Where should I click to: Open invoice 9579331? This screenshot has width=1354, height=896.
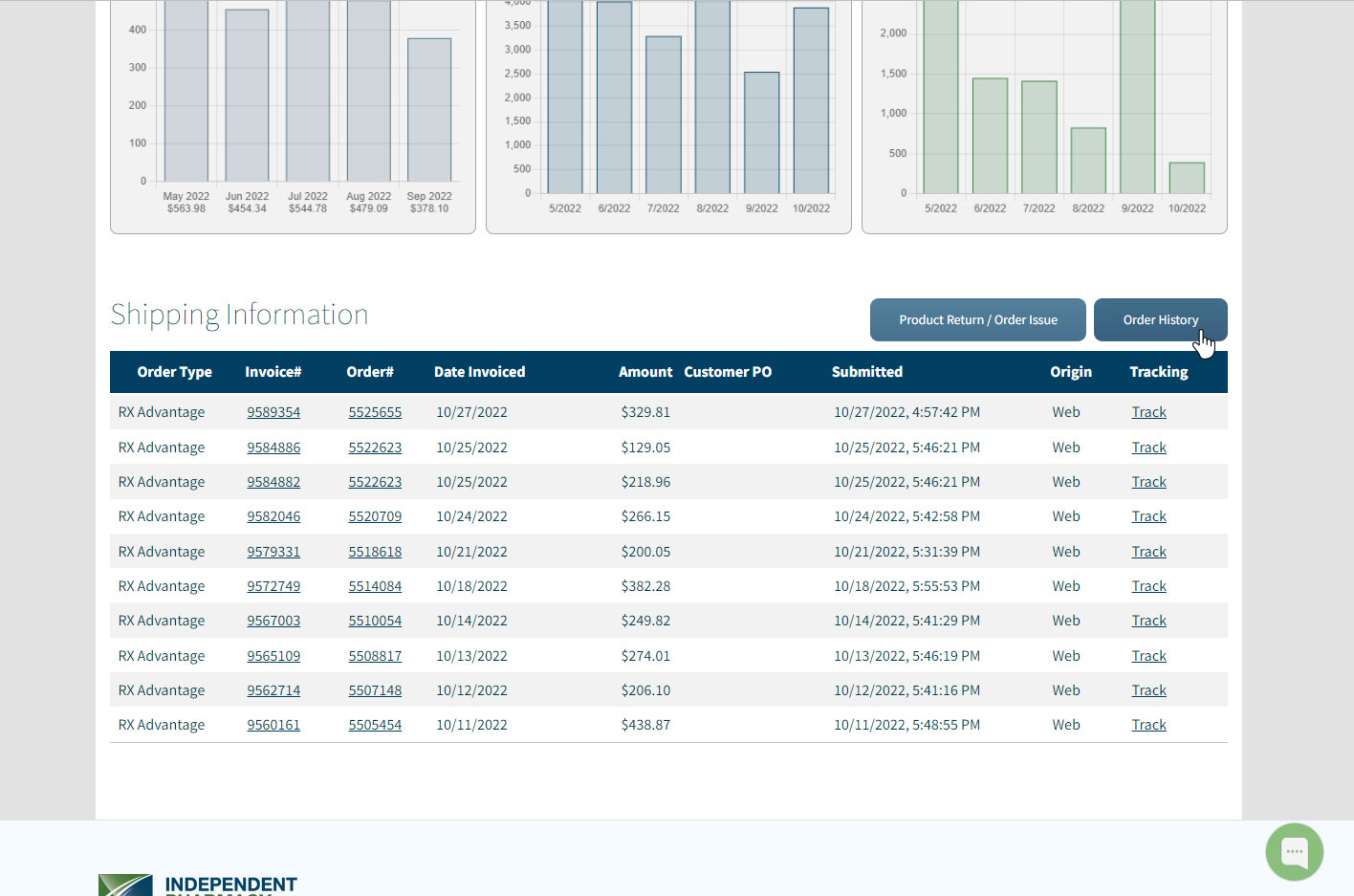click(x=273, y=552)
